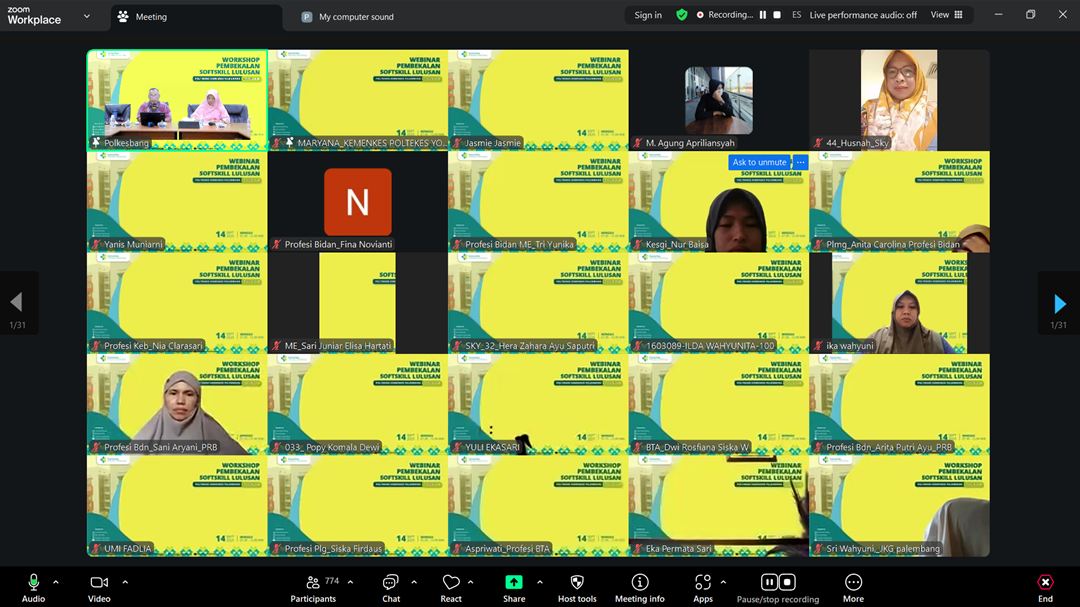Viewport: 1080px width, 607px height.
Task: Go to next gallery page with right arrow
Action: tap(1059, 303)
